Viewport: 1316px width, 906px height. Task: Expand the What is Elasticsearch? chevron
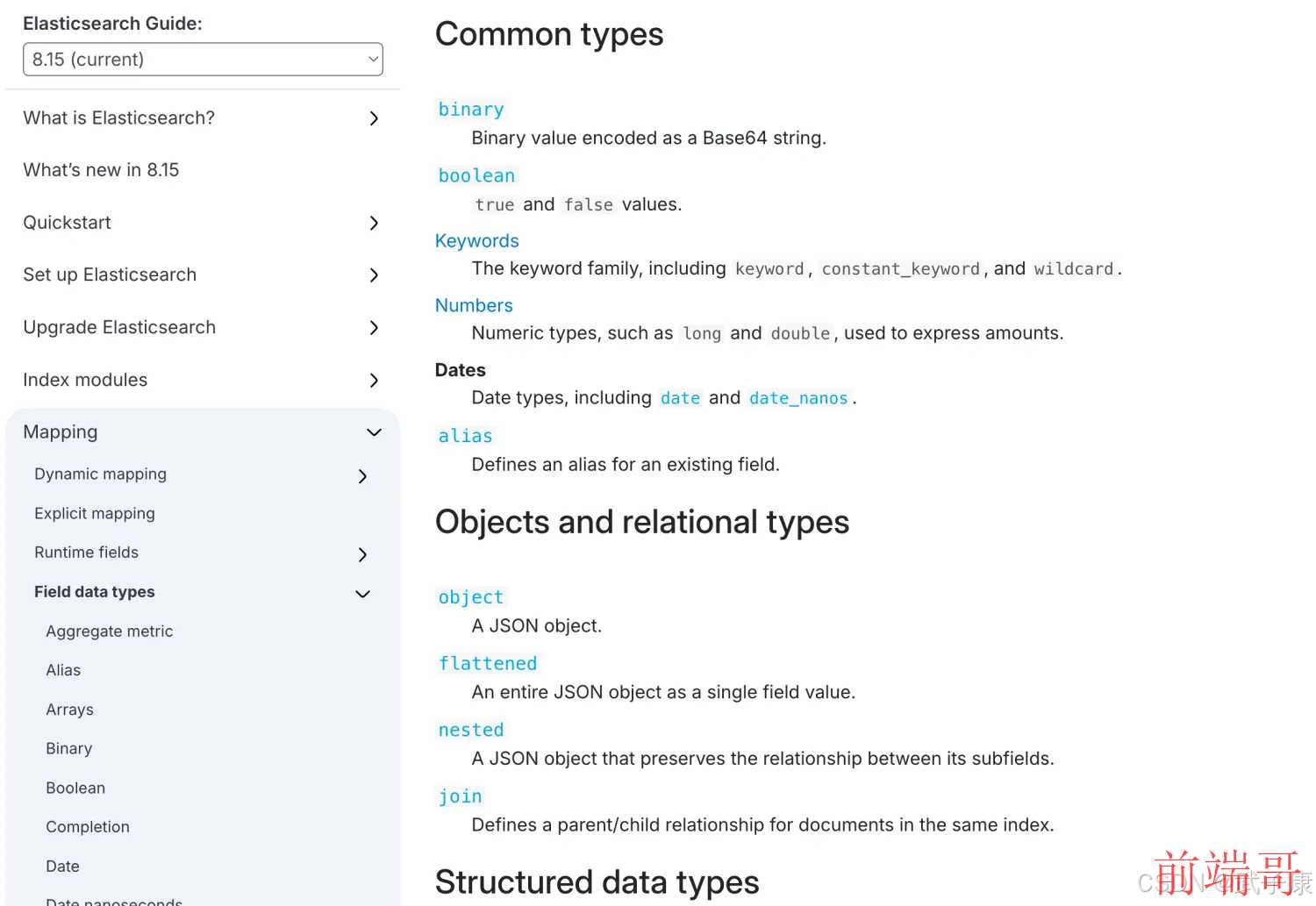pos(374,118)
